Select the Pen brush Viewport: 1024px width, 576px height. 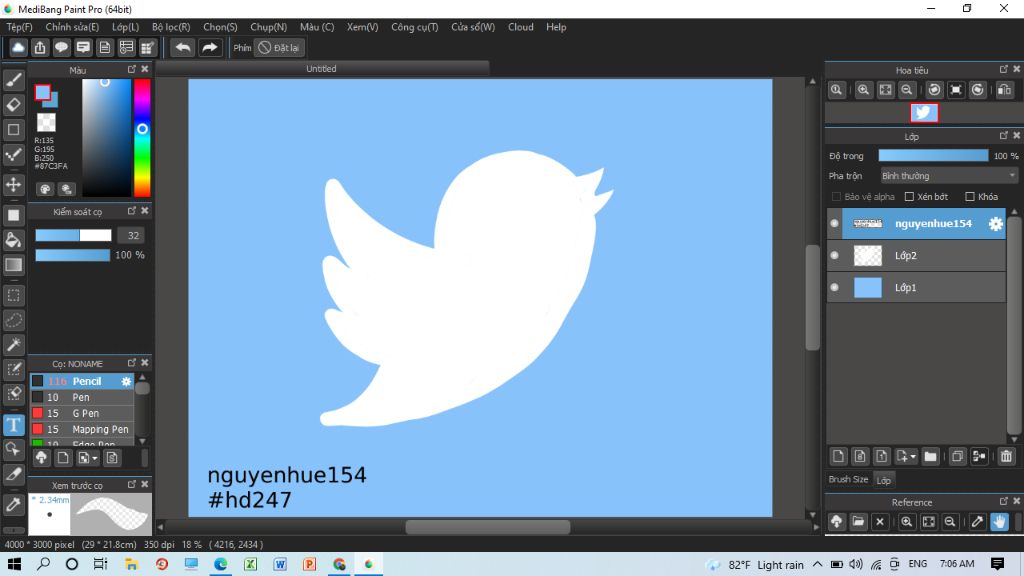tap(82, 397)
